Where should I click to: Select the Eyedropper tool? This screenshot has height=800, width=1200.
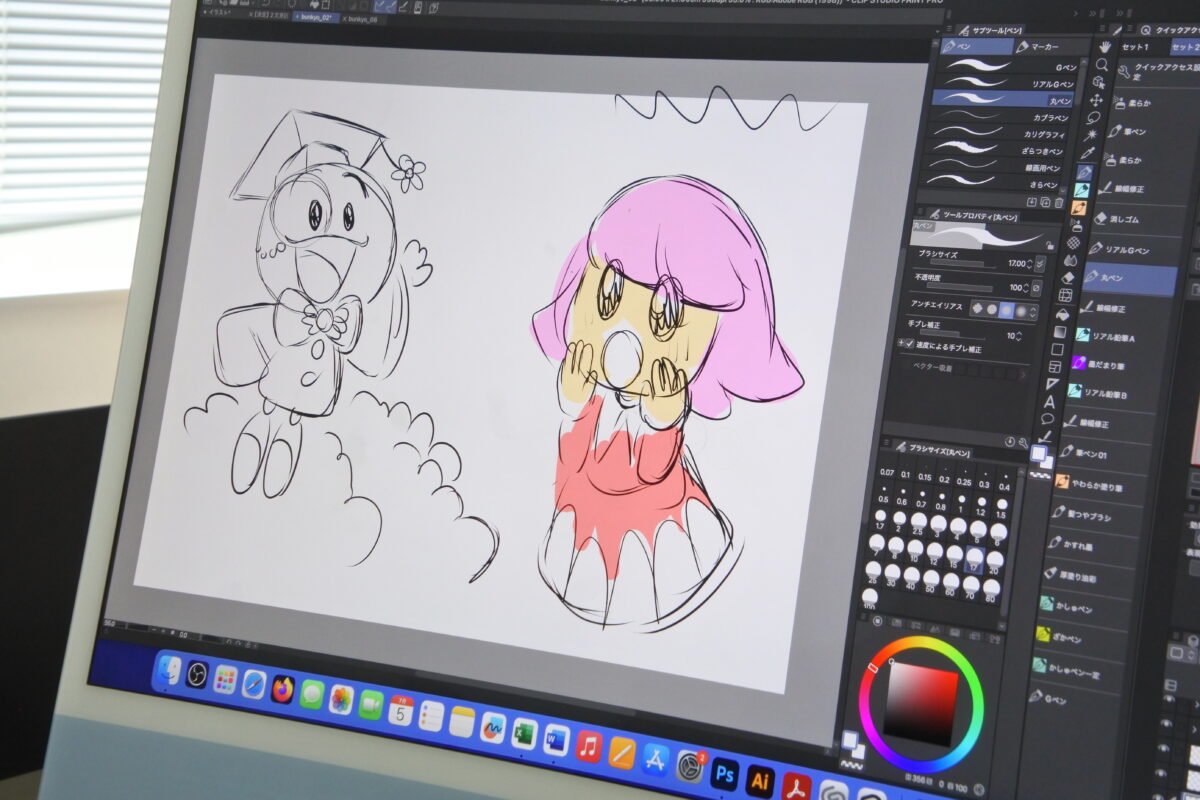(x=1088, y=154)
